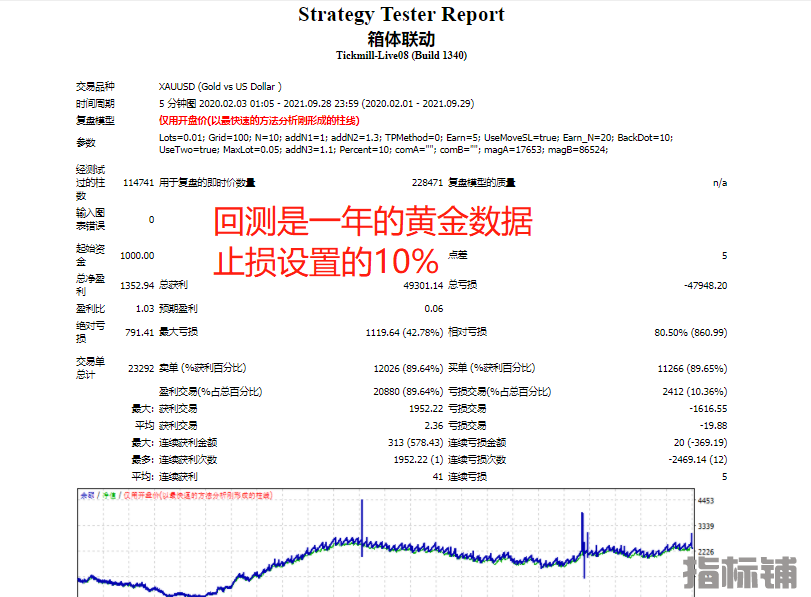Click the red 回测是一年的黄金数据 annotation
The height and width of the screenshot is (597, 811).
pyautogui.click(x=373, y=222)
